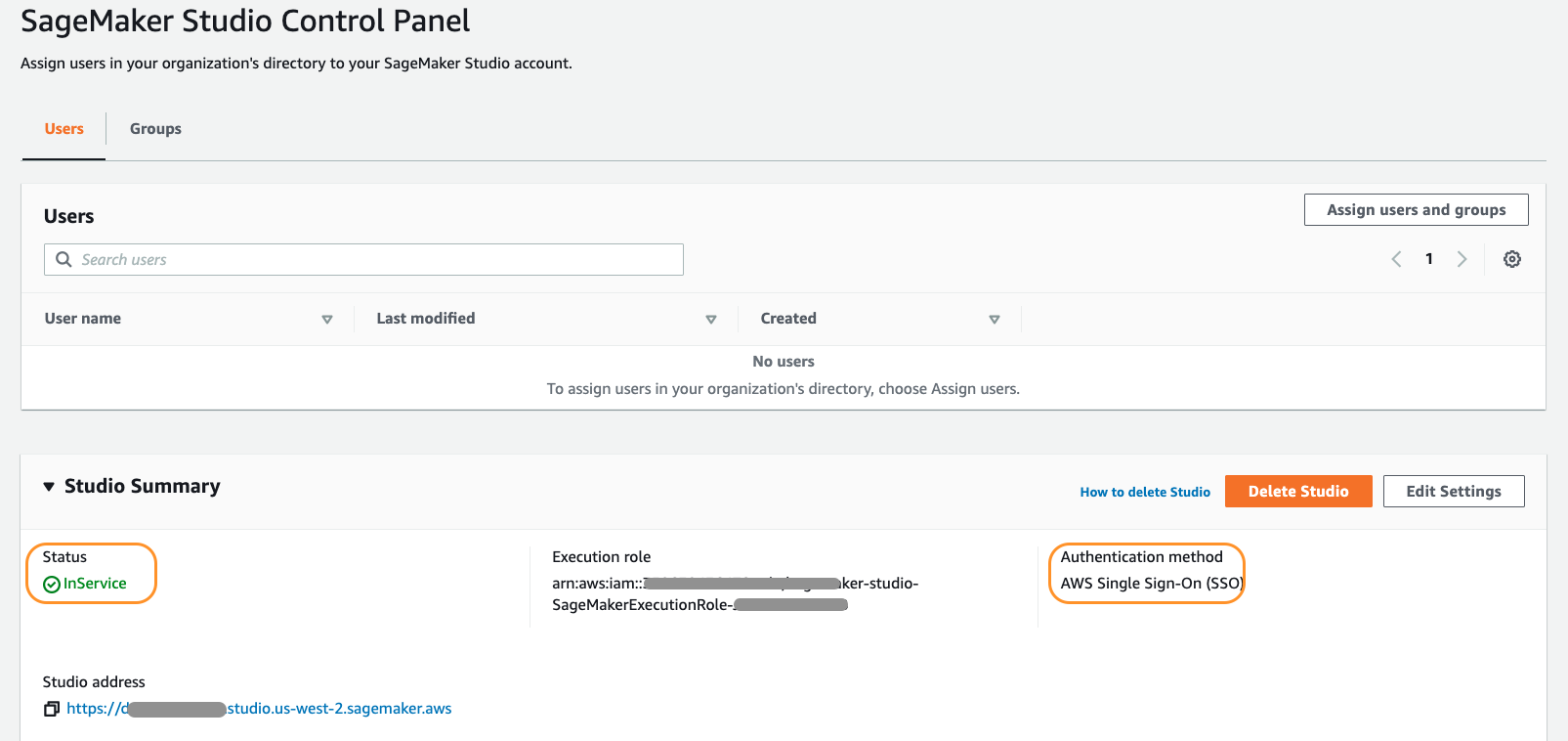Click the green InService status icon
This screenshot has height=741, width=1568.
click(52, 585)
